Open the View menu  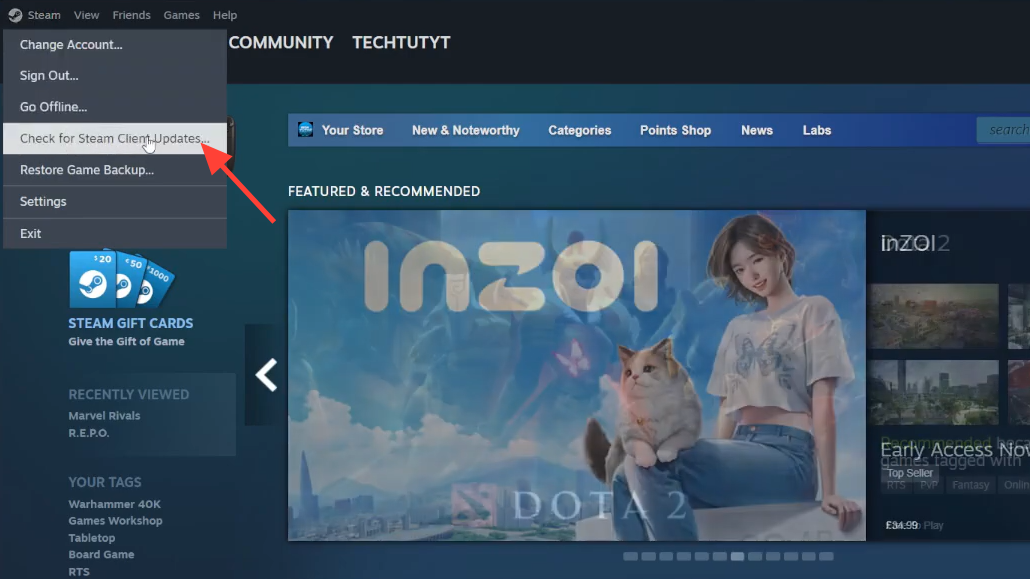click(x=86, y=14)
